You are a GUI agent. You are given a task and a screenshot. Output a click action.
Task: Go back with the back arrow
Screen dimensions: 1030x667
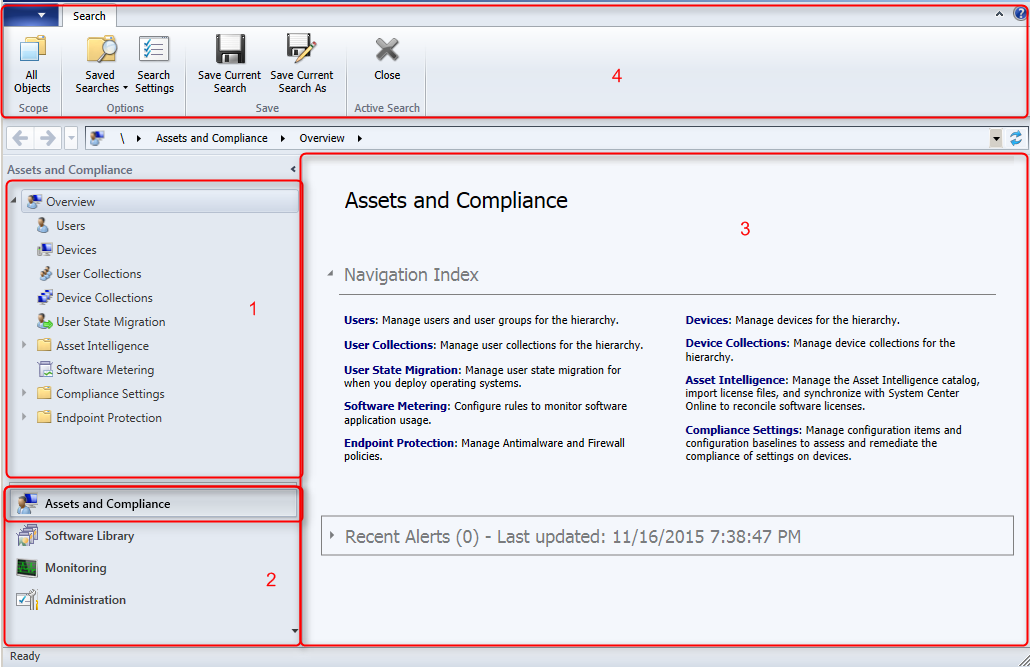[x=20, y=138]
